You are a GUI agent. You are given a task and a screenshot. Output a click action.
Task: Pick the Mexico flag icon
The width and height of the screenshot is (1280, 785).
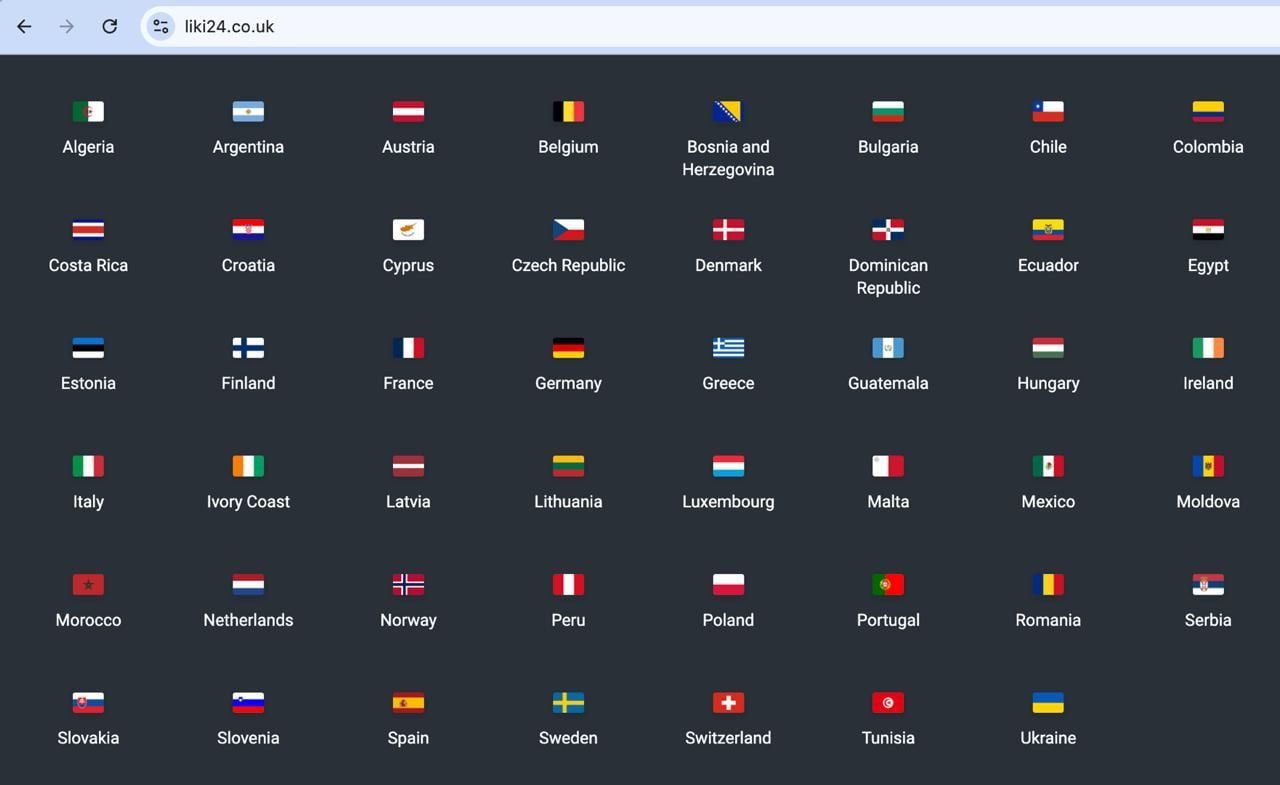(x=1048, y=466)
